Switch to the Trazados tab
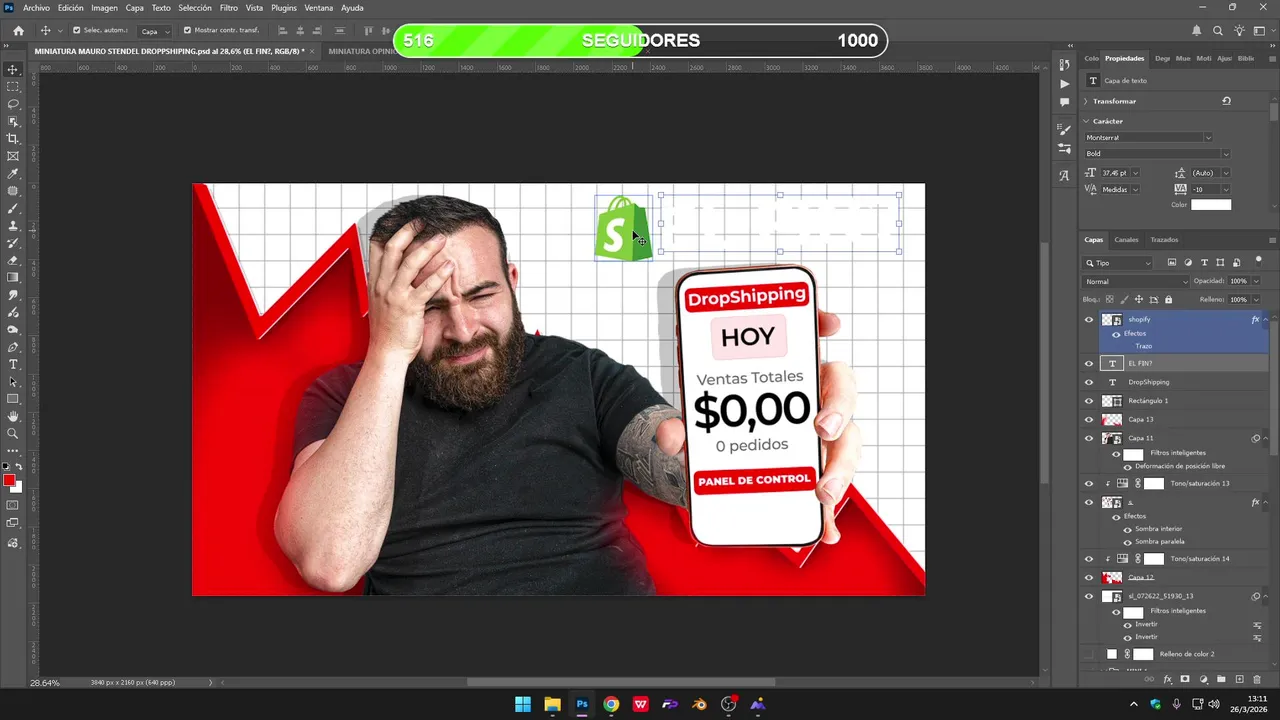1280x720 pixels. (x=1164, y=240)
